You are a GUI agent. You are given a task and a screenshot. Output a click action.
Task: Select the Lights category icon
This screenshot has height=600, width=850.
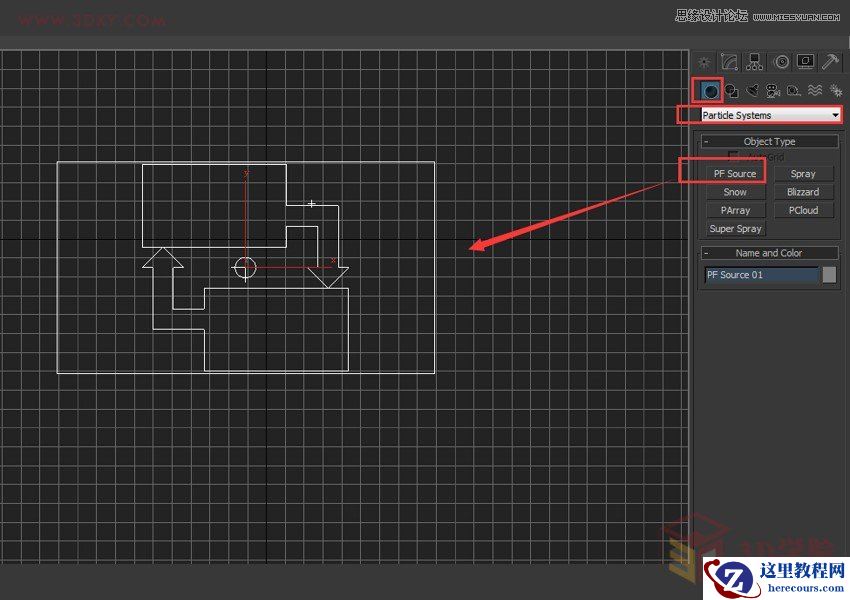[x=752, y=90]
